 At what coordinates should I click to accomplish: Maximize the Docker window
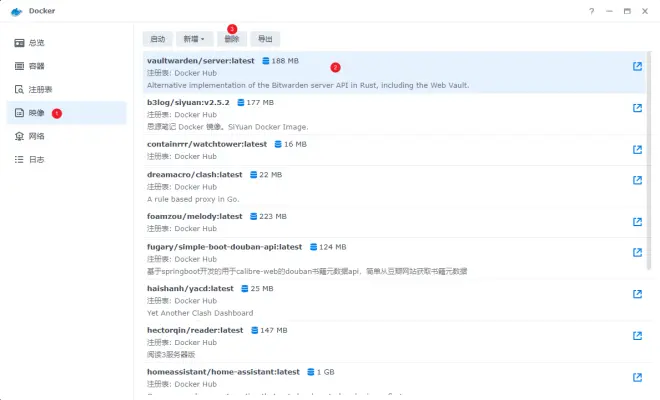(627, 11)
